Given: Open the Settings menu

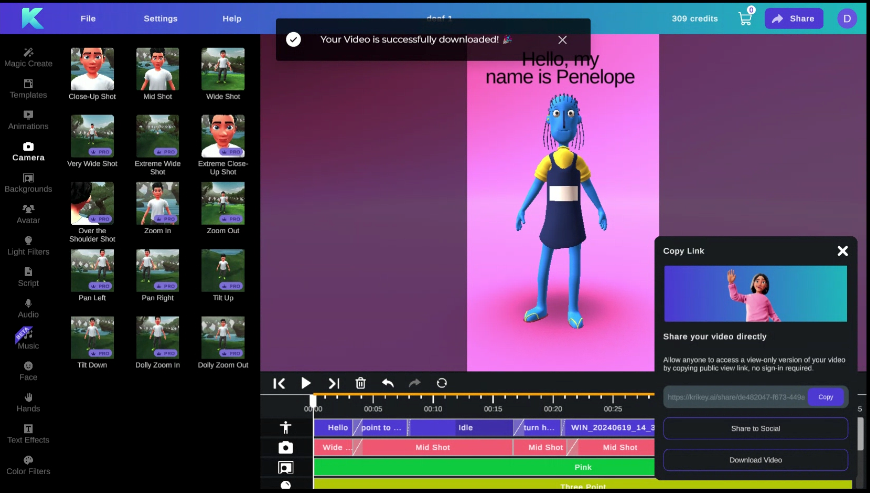Looking at the screenshot, I should [160, 18].
